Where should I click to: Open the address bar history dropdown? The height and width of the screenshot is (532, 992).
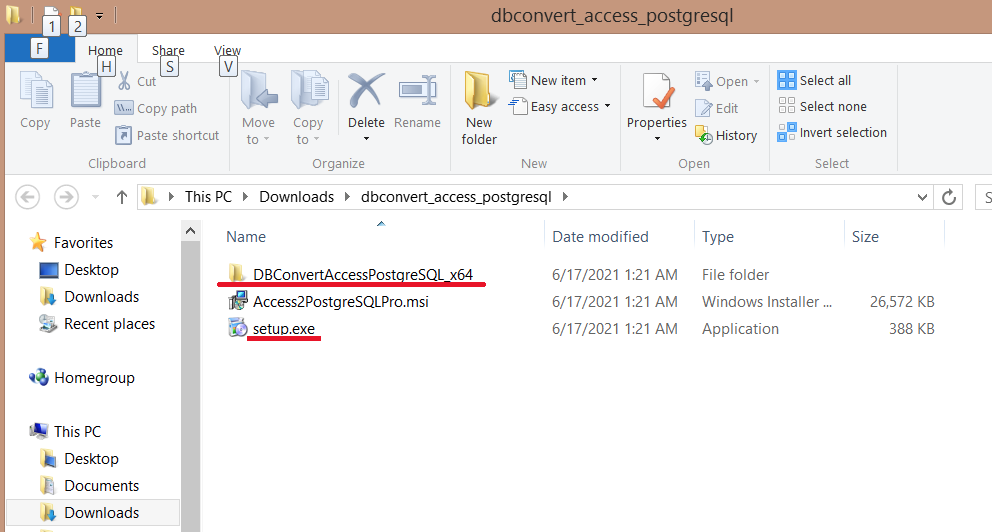coord(922,197)
